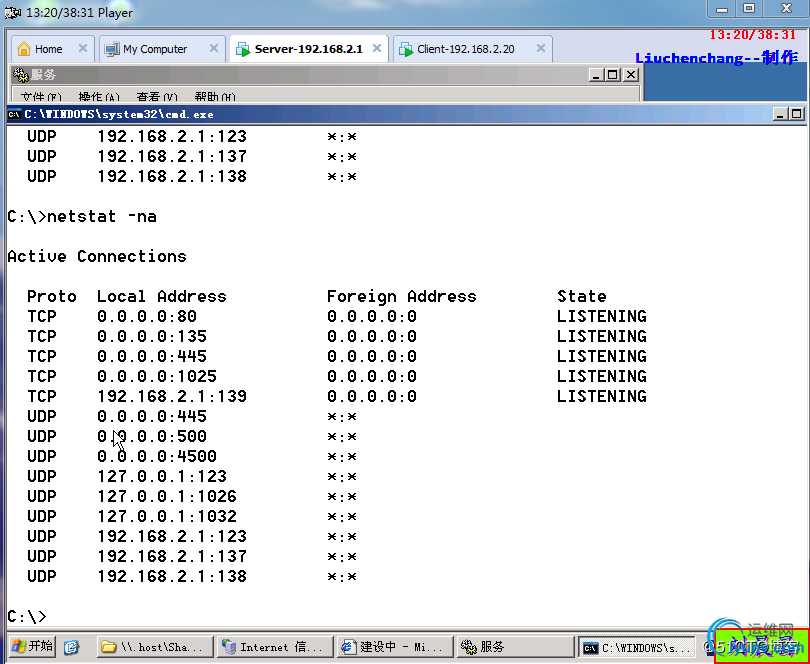Click the Home tab house icon
Image resolution: width=810 pixels, height=664 pixels.
[24, 49]
